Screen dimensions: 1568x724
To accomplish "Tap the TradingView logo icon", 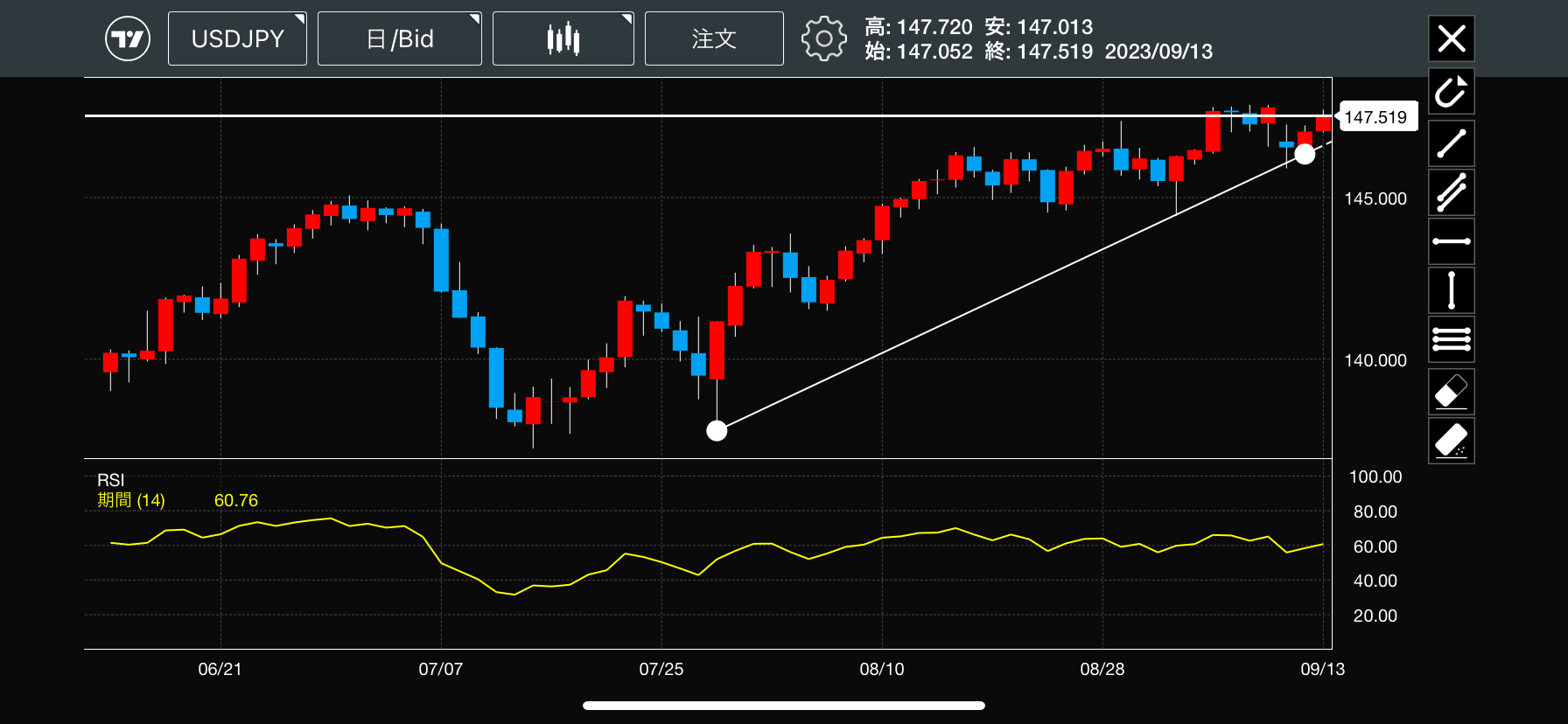I will pos(128,38).
